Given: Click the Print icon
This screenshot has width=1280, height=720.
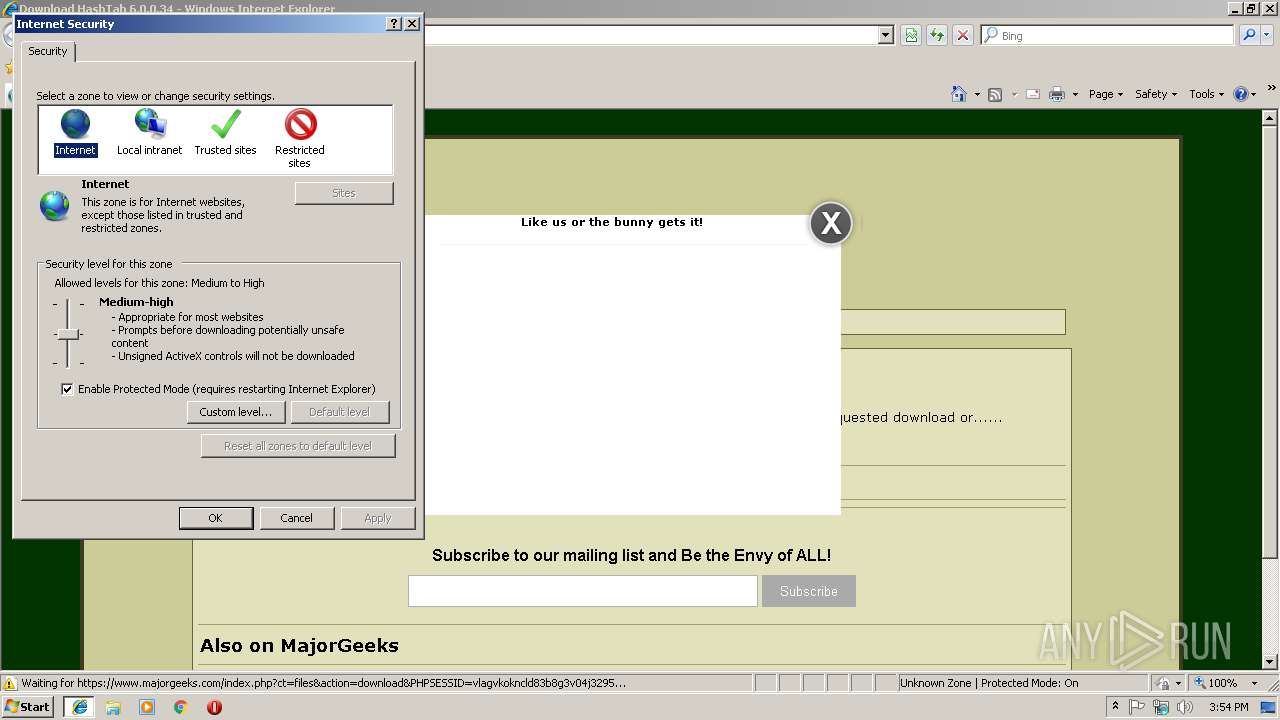Looking at the screenshot, I should point(1058,94).
